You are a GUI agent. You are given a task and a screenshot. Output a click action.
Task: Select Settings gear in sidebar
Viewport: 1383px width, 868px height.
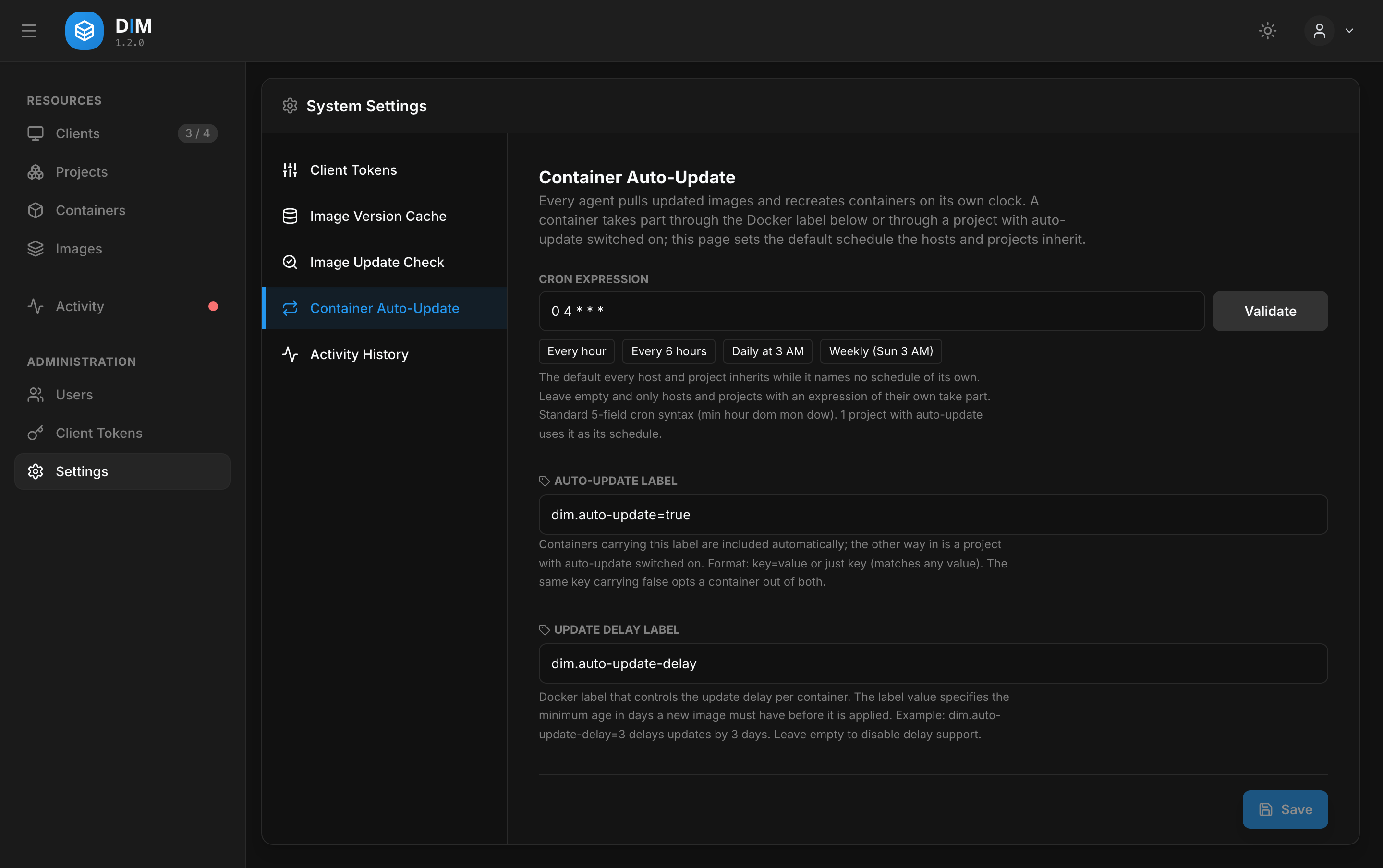point(36,471)
